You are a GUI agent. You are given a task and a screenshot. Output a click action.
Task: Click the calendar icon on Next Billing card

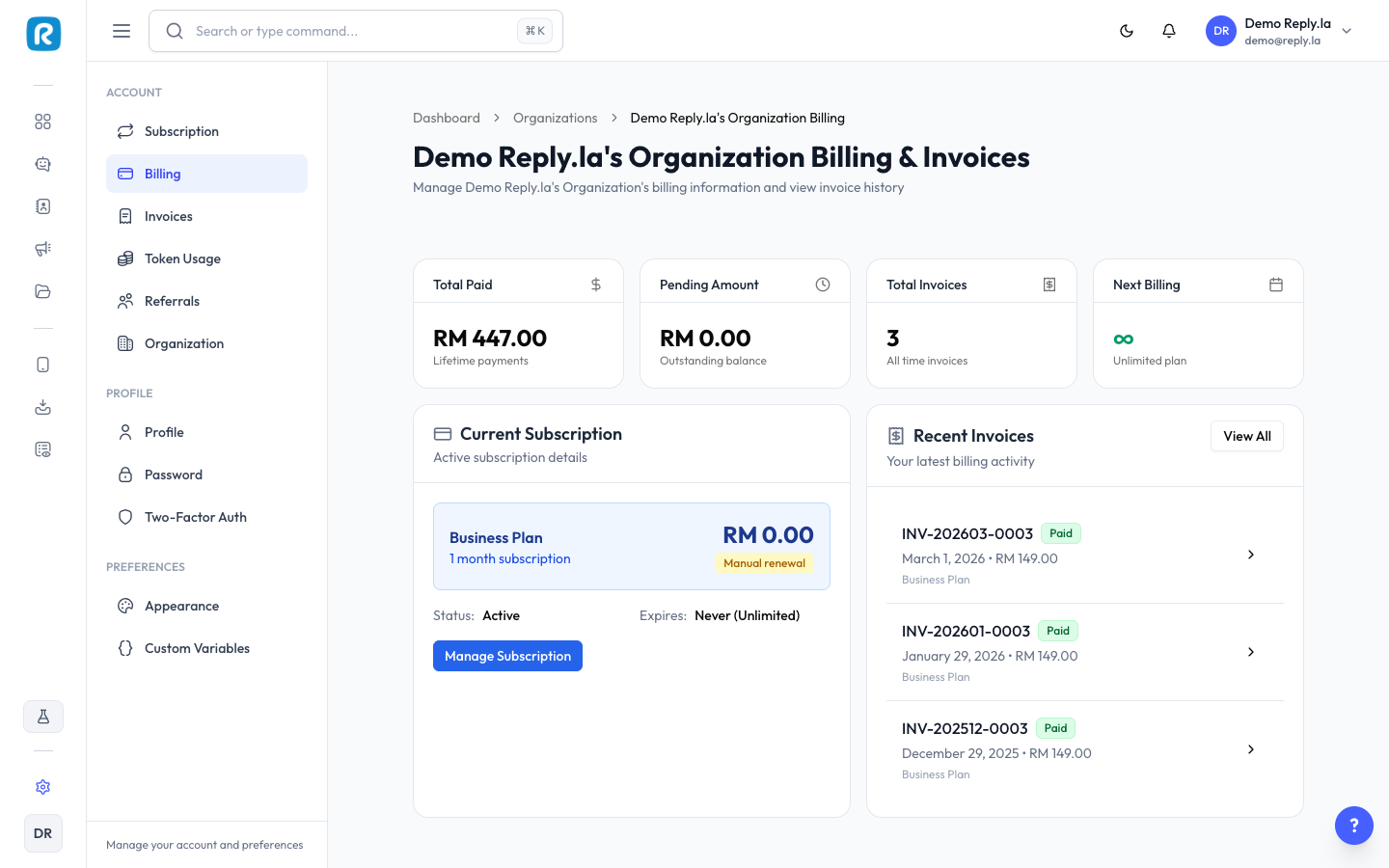(1276, 285)
